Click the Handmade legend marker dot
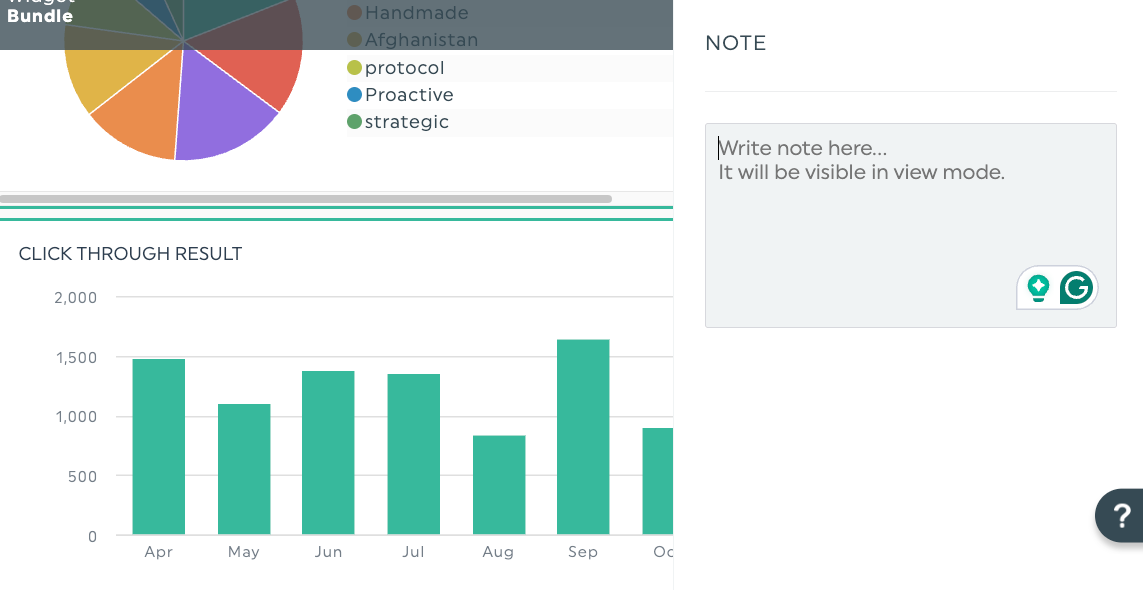Viewport: 1143px width, 590px height. click(x=354, y=13)
